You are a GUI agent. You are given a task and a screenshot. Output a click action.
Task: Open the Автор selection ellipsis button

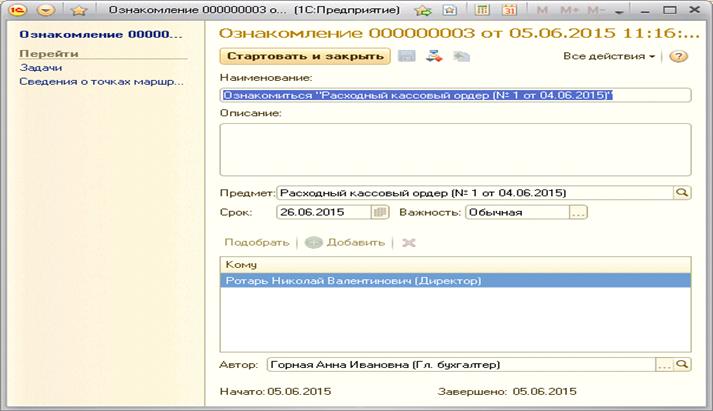[664, 365]
